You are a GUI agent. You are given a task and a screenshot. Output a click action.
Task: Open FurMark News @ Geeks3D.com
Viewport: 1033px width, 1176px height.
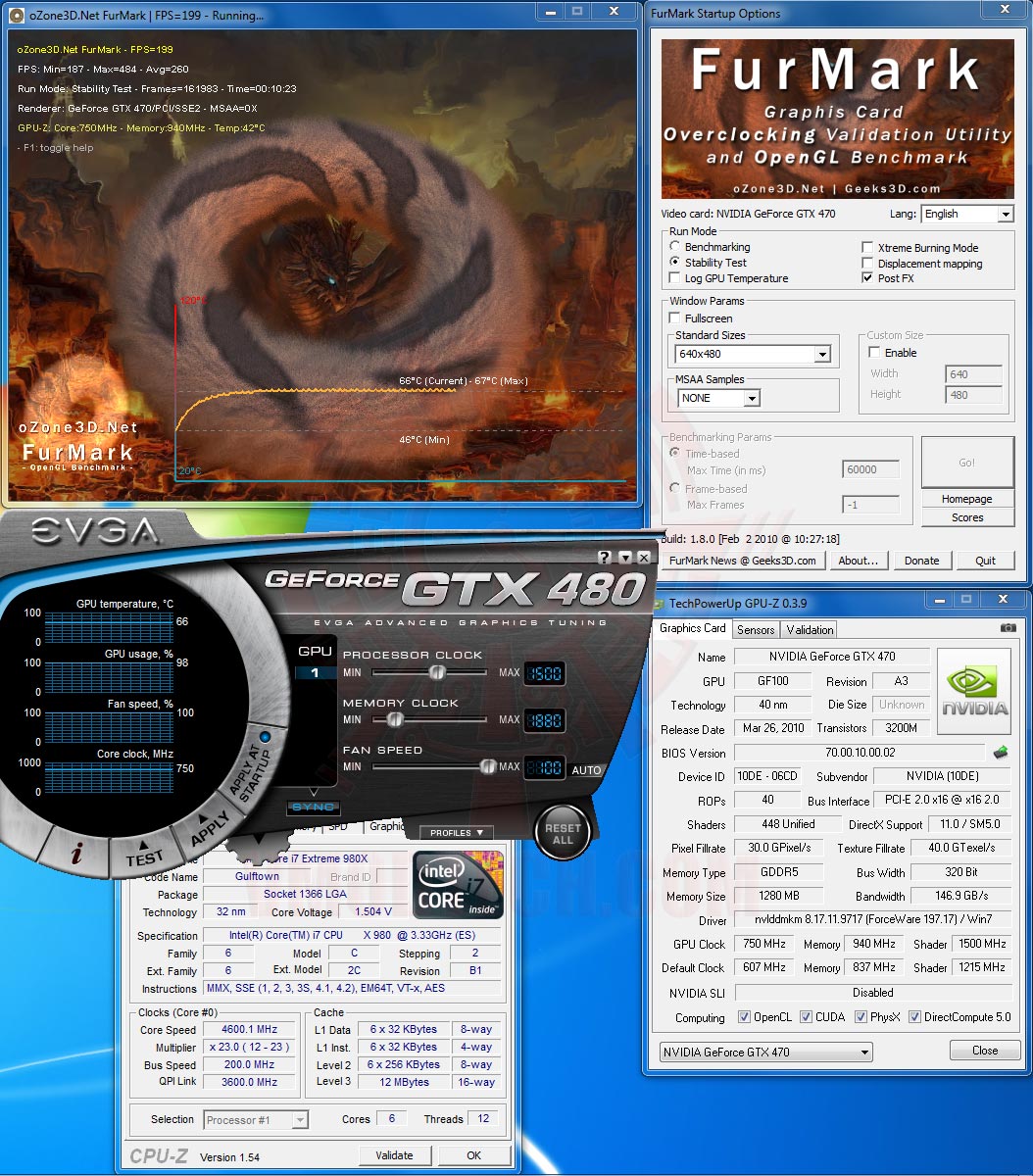[742, 561]
